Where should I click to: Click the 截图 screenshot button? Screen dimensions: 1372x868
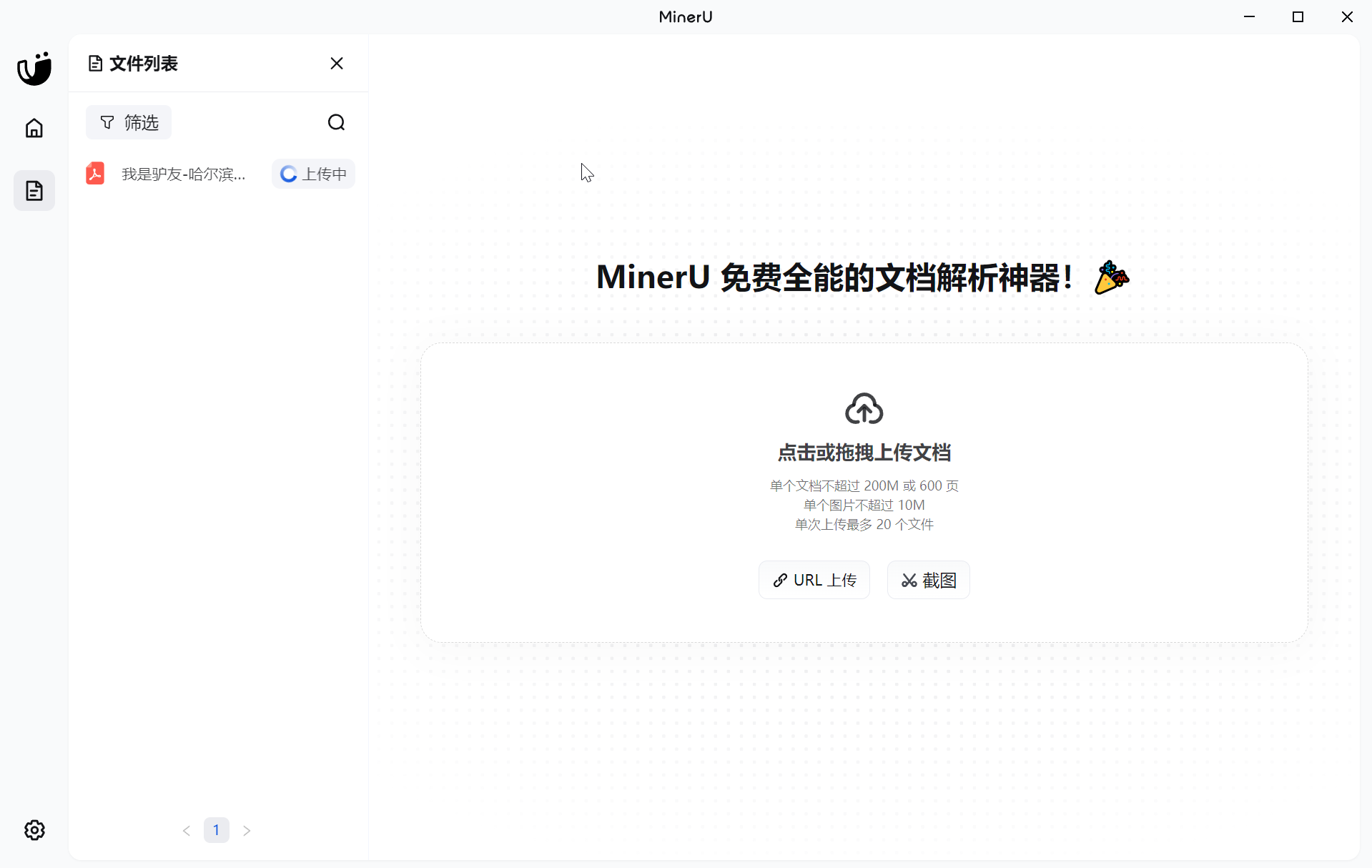click(929, 580)
